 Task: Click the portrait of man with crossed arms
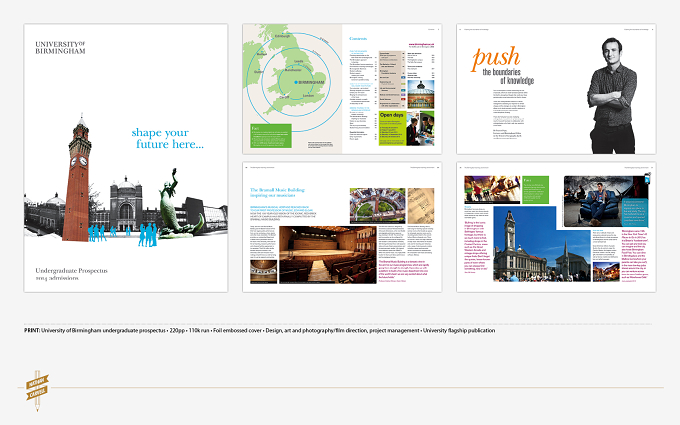[613, 95]
